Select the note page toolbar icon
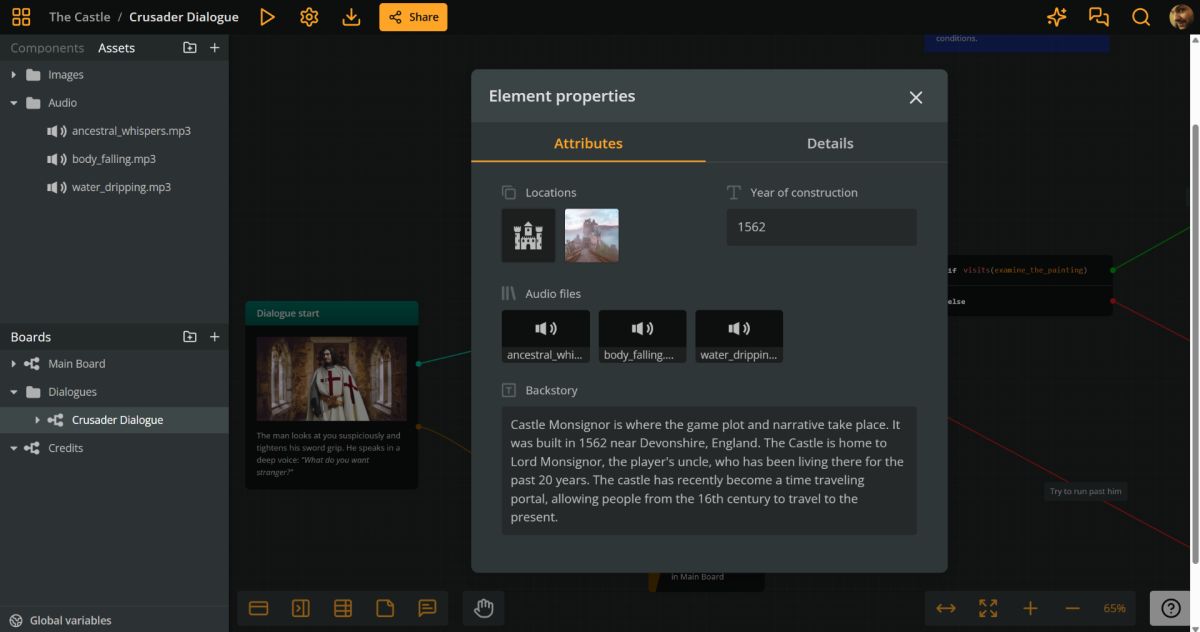This screenshot has height=632, width=1200. click(385, 608)
